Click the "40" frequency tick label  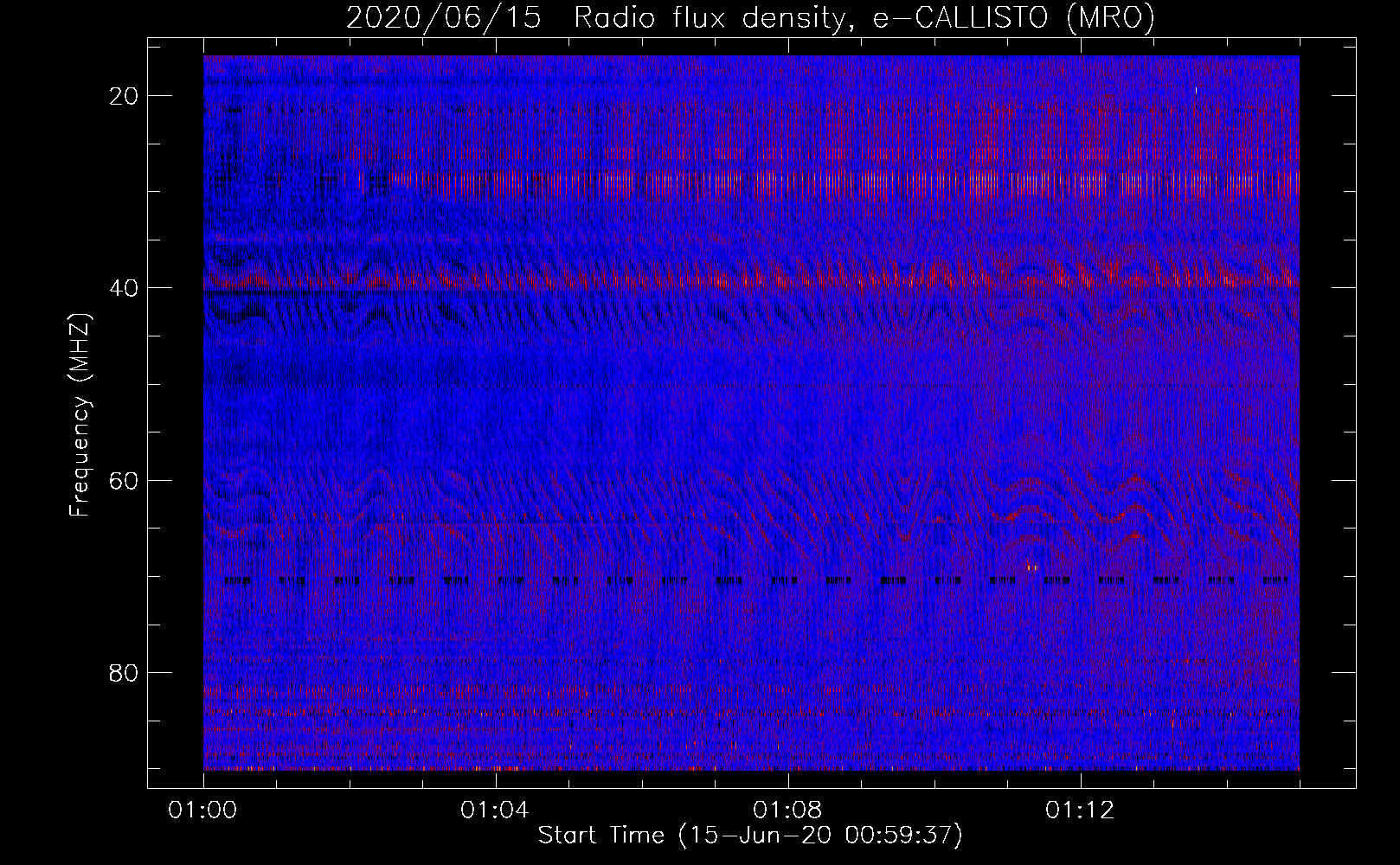[x=125, y=288]
